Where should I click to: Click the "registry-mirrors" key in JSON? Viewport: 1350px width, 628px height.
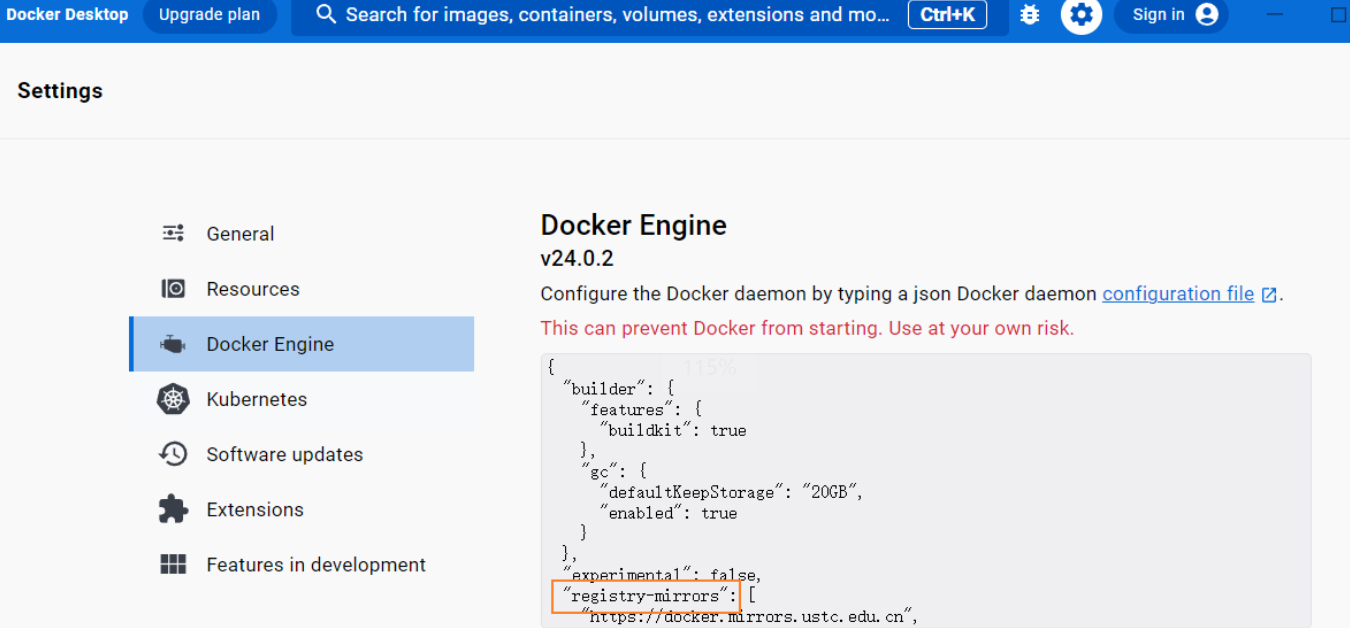[645, 596]
